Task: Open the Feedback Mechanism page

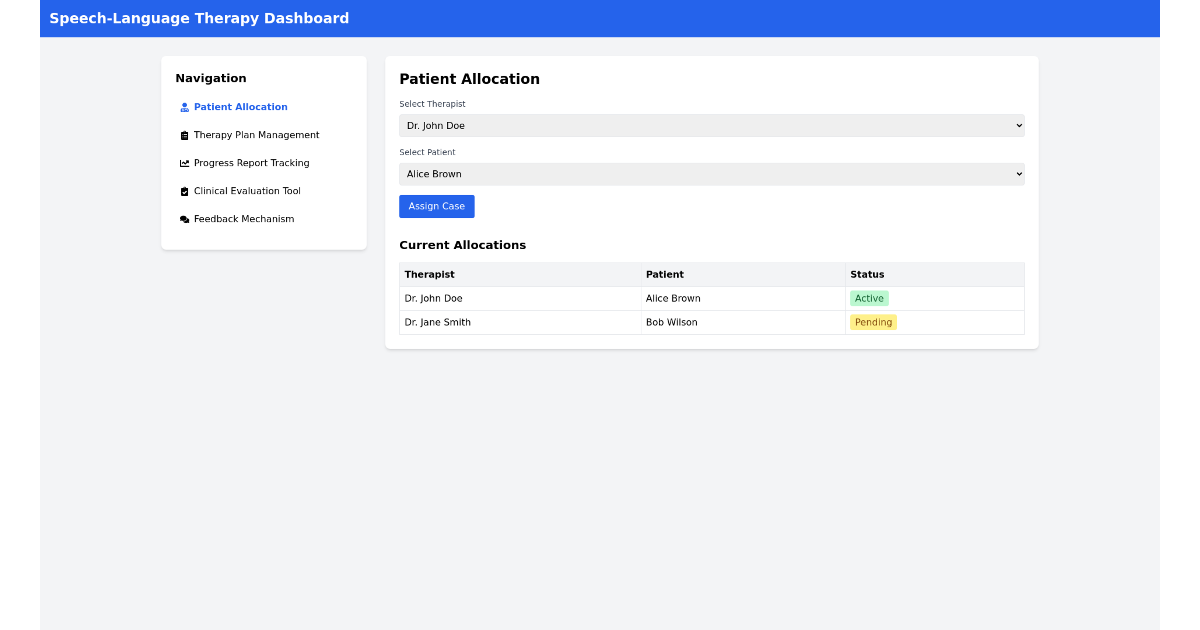Action: [244, 219]
